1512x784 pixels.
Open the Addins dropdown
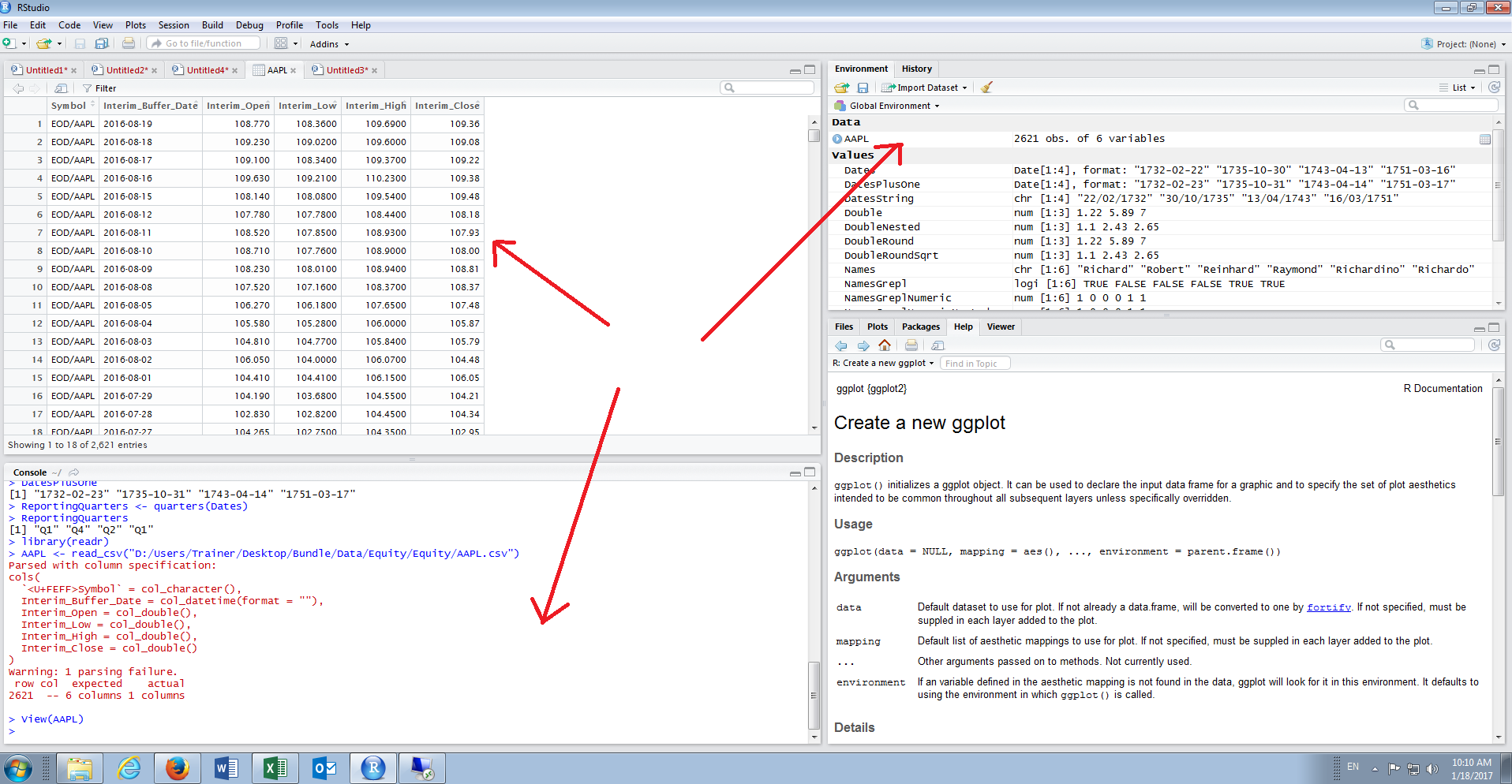[329, 44]
